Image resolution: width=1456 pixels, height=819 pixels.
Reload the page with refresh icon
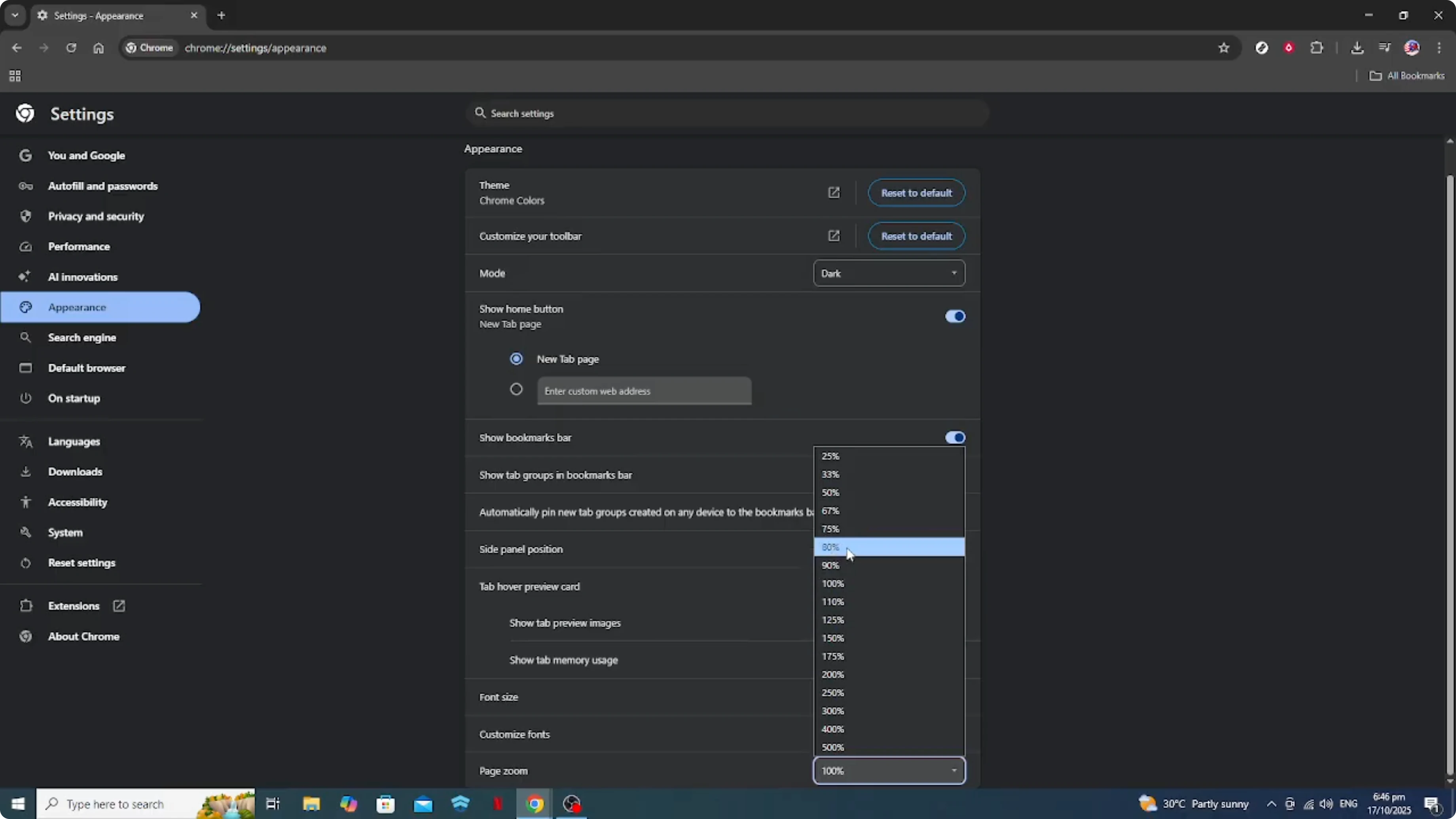[71, 48]
